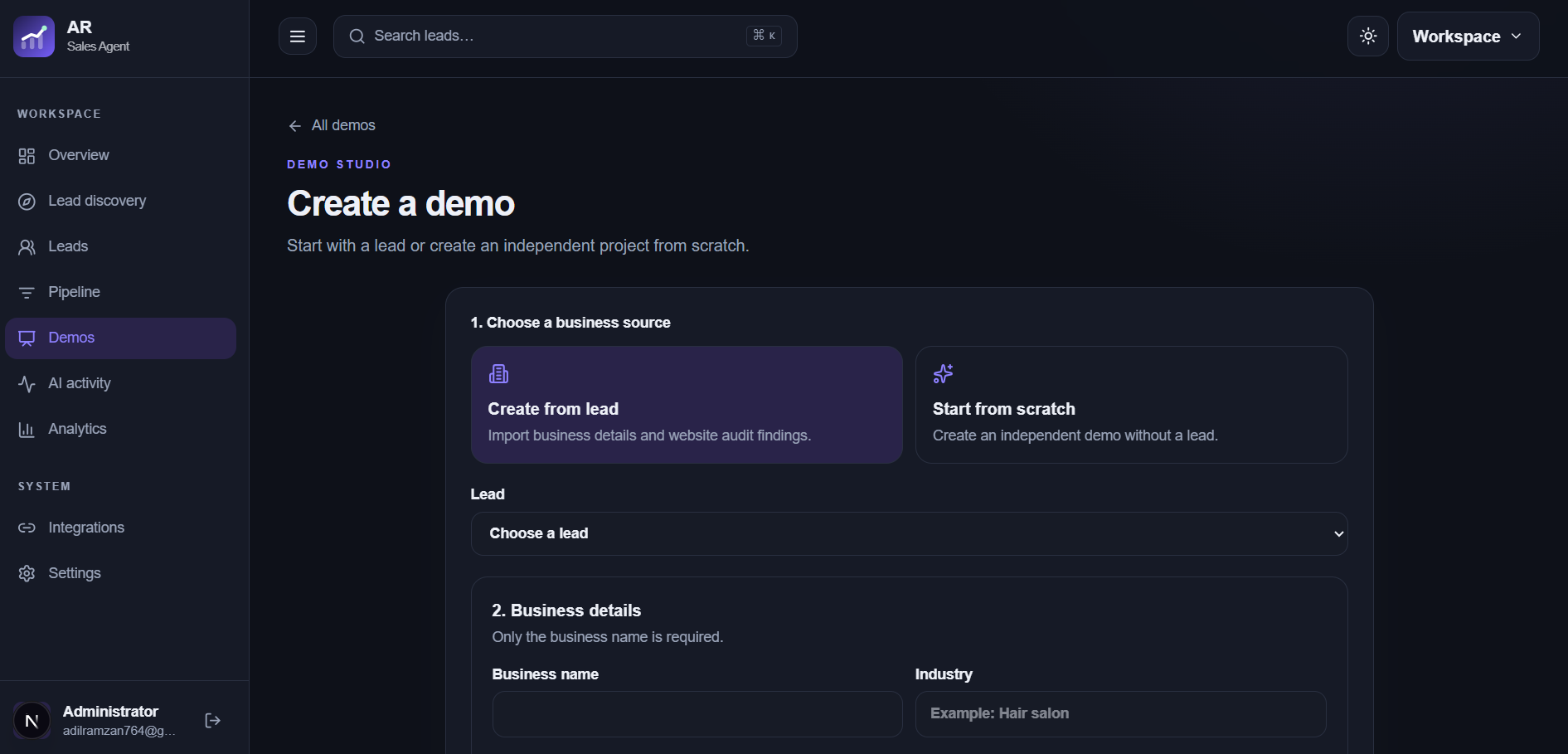The width and height of the screenshot is (1568, 754).
Task: Click the Analytics bar chart icon
Action: (x=27, y=430)
